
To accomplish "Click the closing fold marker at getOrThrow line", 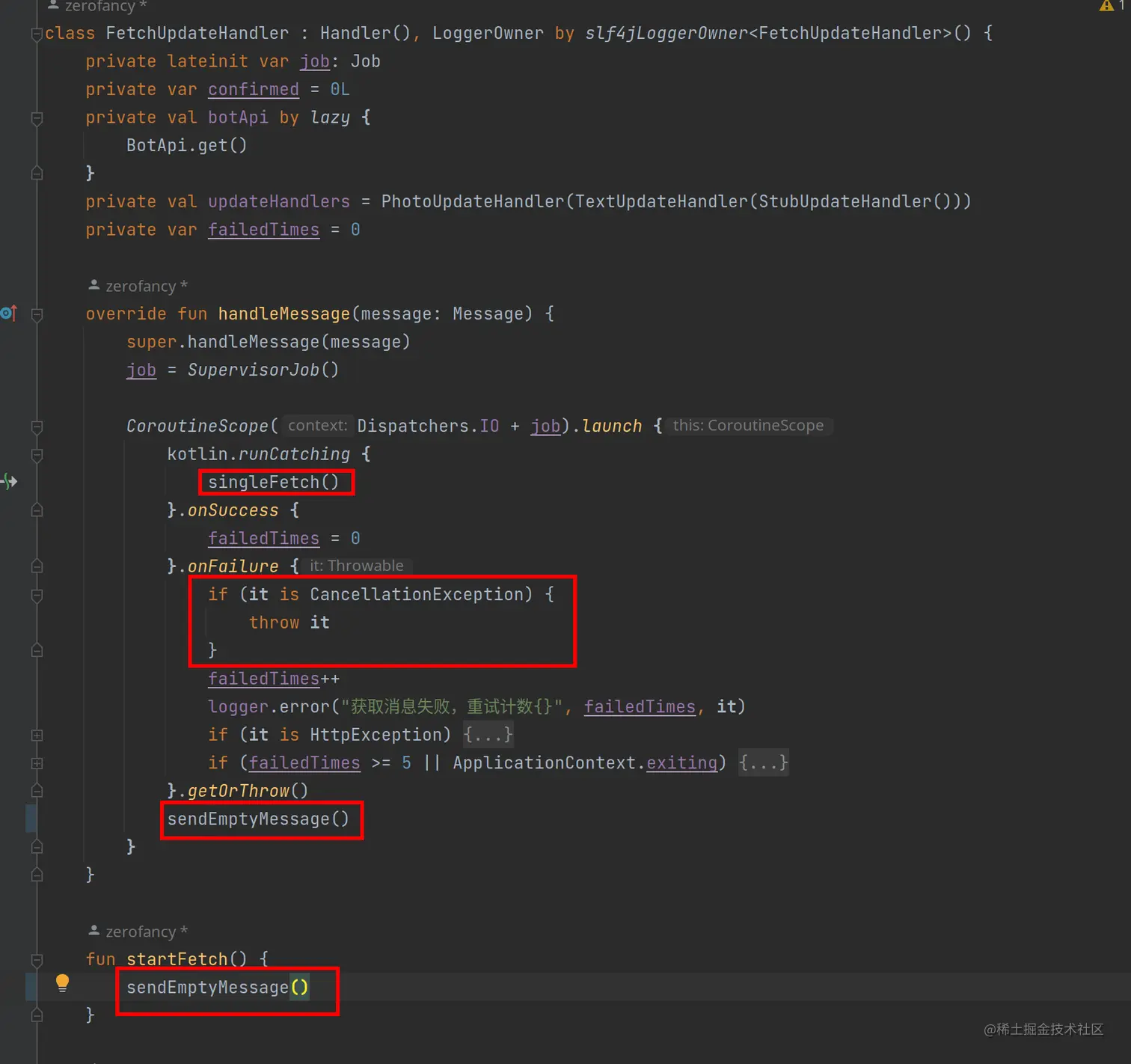I will point(37,791).
